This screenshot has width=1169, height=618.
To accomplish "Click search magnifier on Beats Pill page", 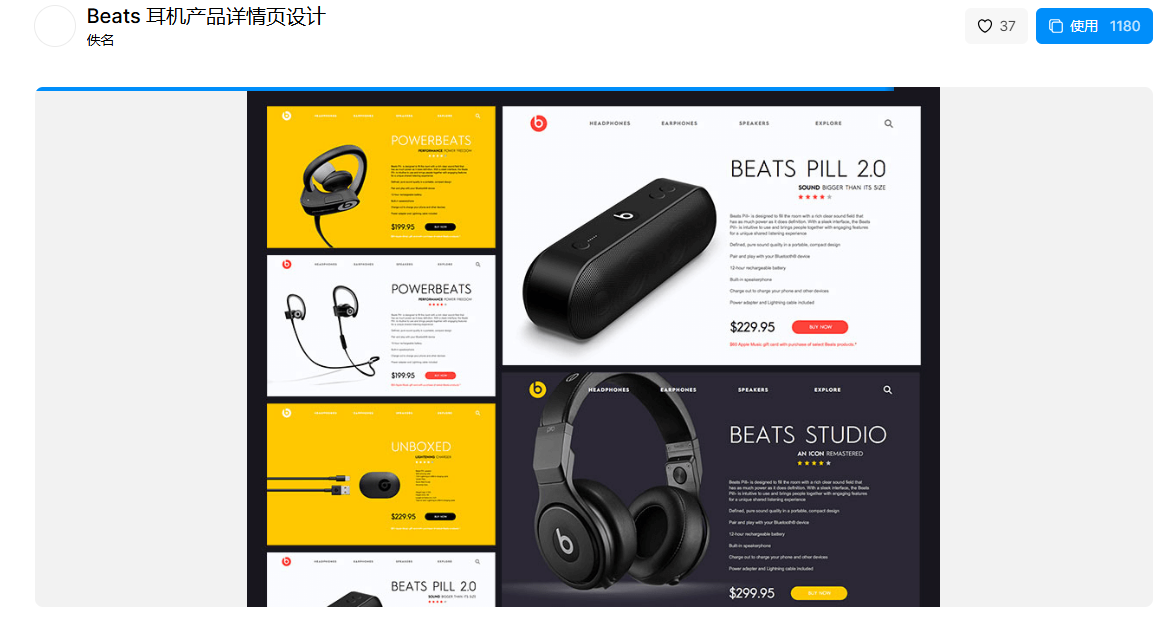I will (889, 124).
